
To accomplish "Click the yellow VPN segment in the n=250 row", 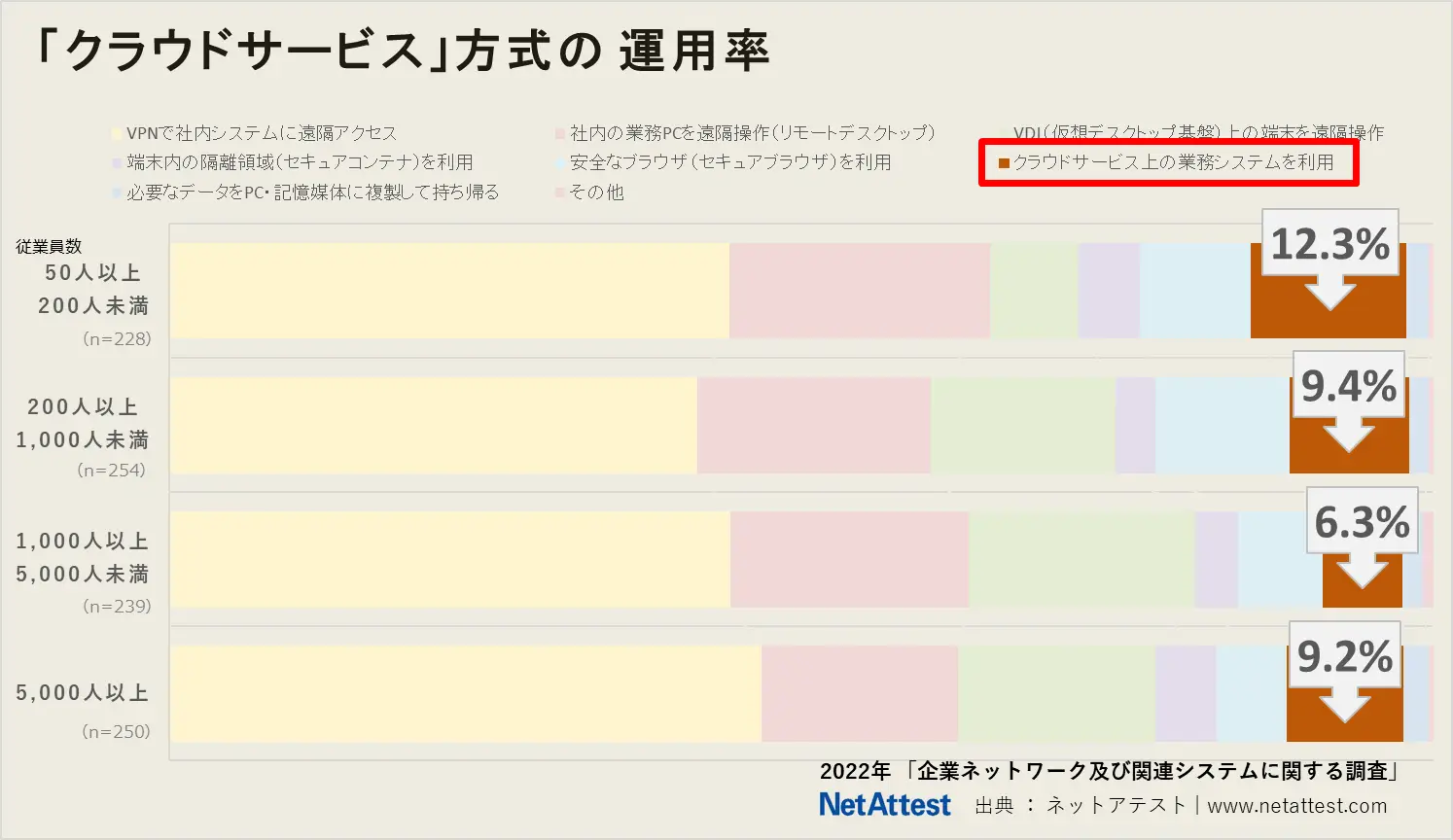I will [x=466, y=694].
